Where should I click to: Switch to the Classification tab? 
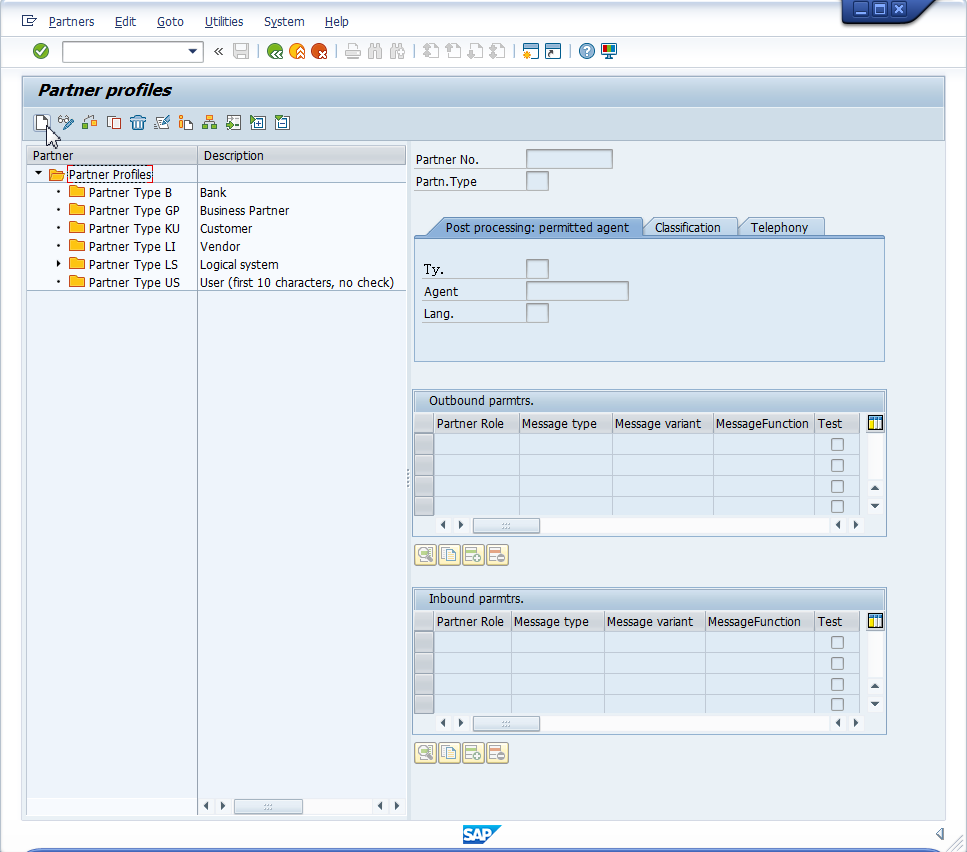pyautogui.click(x=688, y=227)
